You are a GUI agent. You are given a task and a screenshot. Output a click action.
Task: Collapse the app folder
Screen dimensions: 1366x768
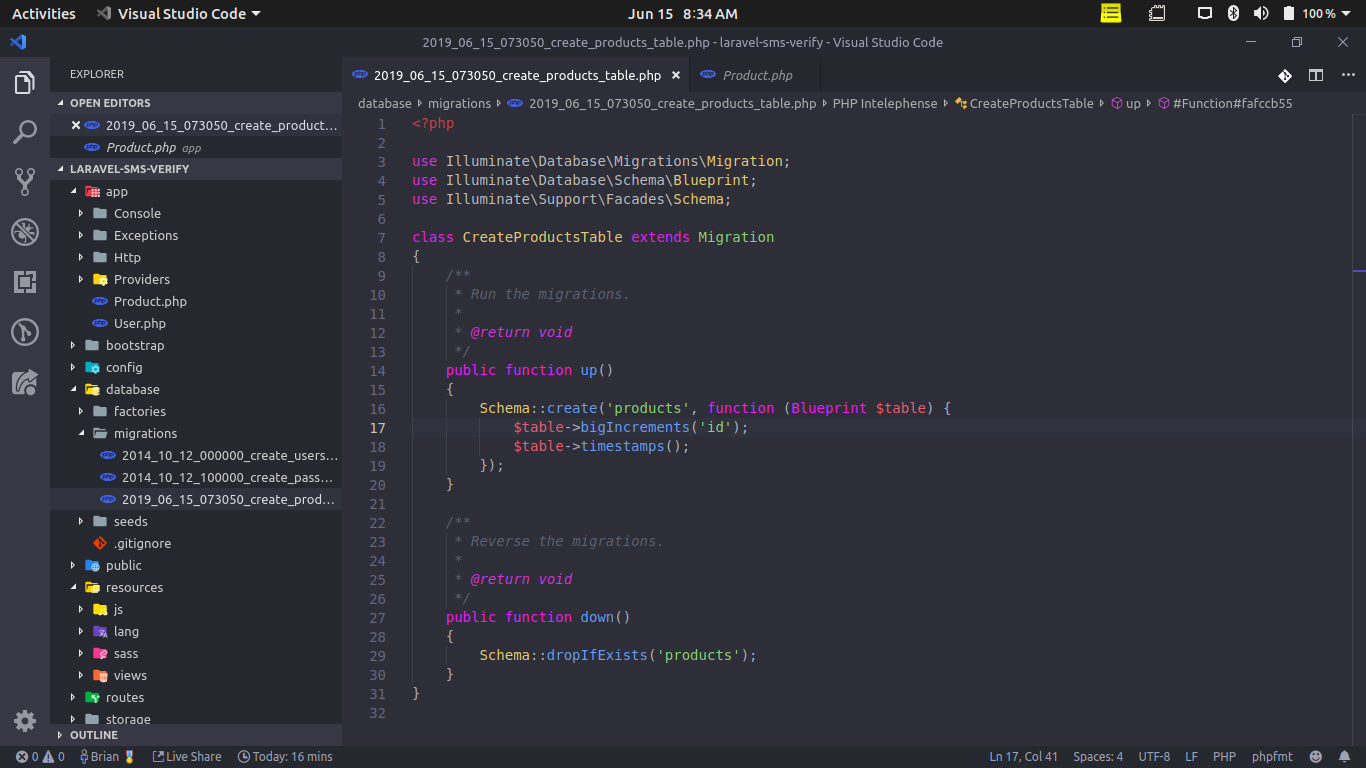pos(196,191)
